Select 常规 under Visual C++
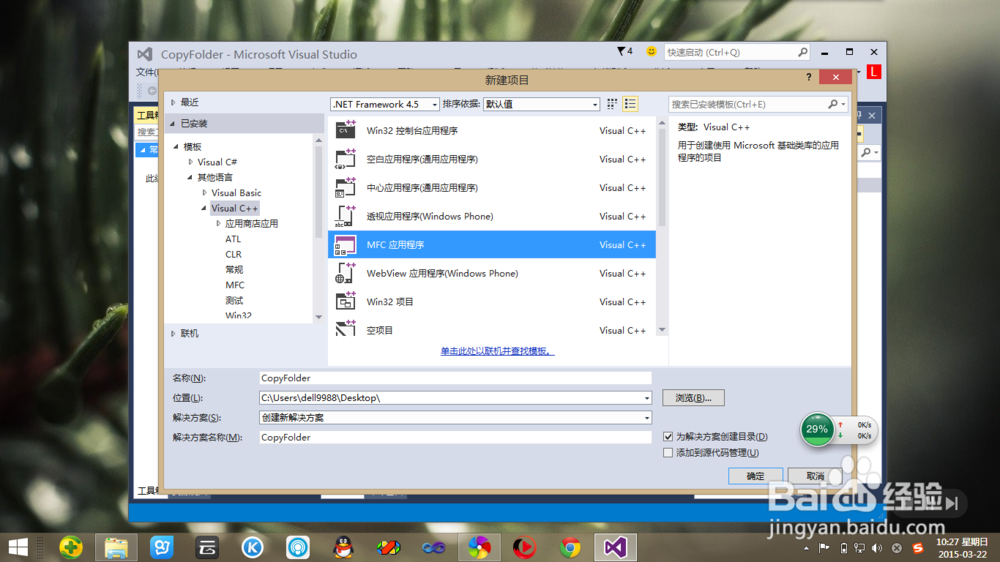 (x=234, y=269)
